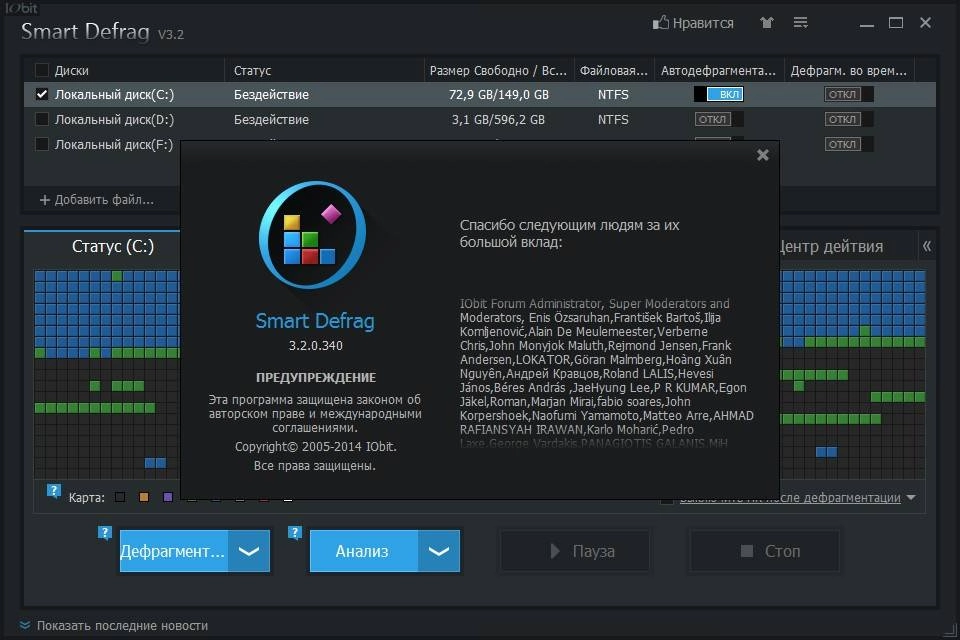Screen dimensions: 960x640
Task: Check the Локальный диск(F:) checkbox
Action: (42, 144)
